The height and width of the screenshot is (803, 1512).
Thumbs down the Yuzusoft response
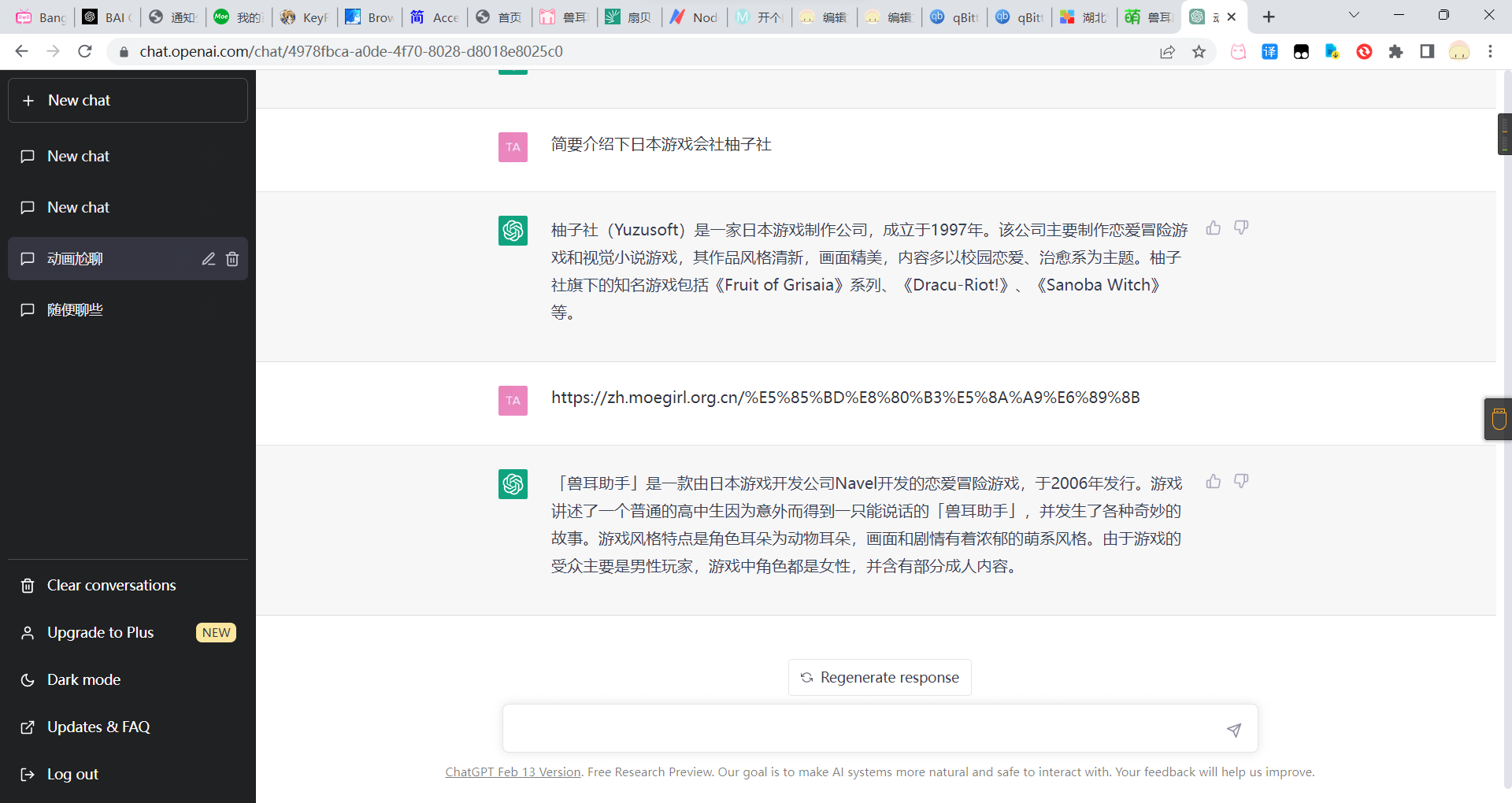click(x=1241, y=228)
